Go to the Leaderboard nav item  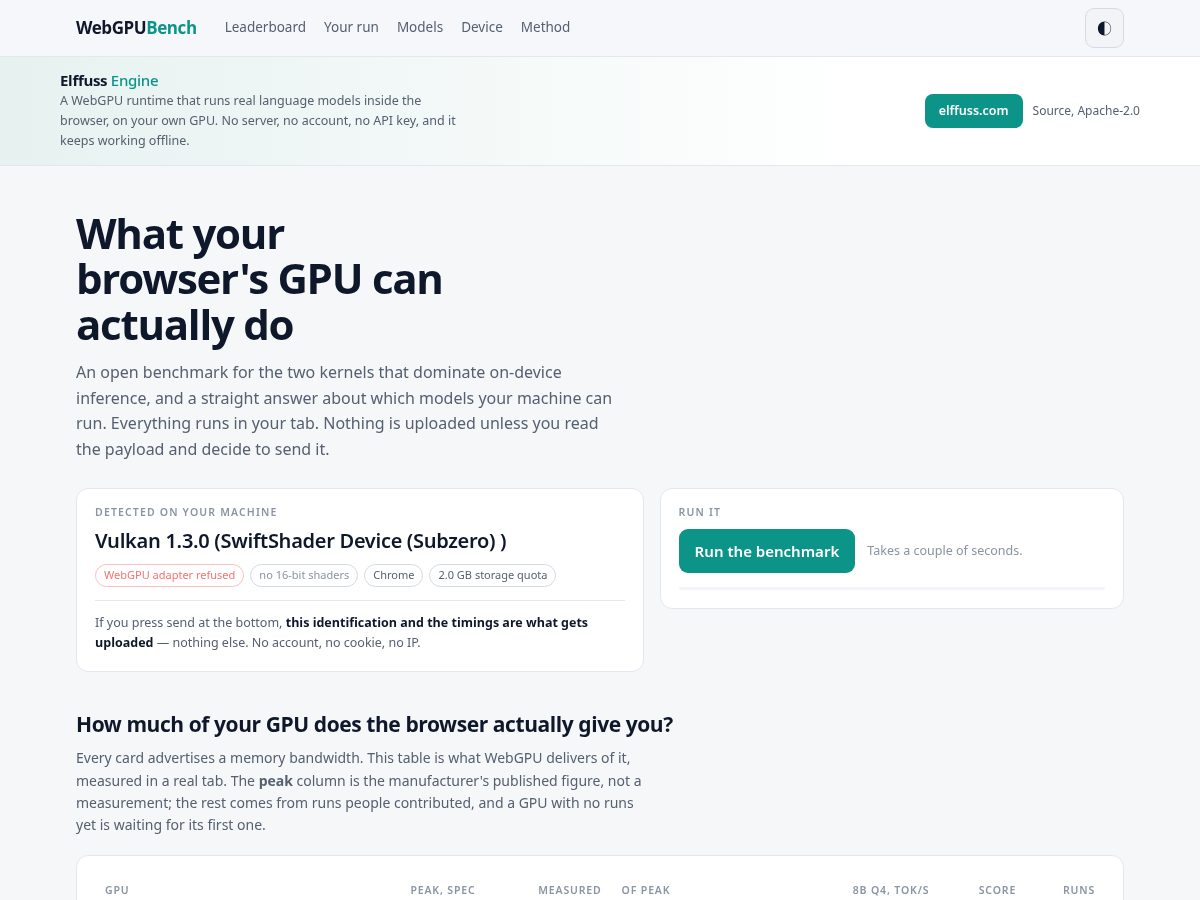(x=265, y=27)
